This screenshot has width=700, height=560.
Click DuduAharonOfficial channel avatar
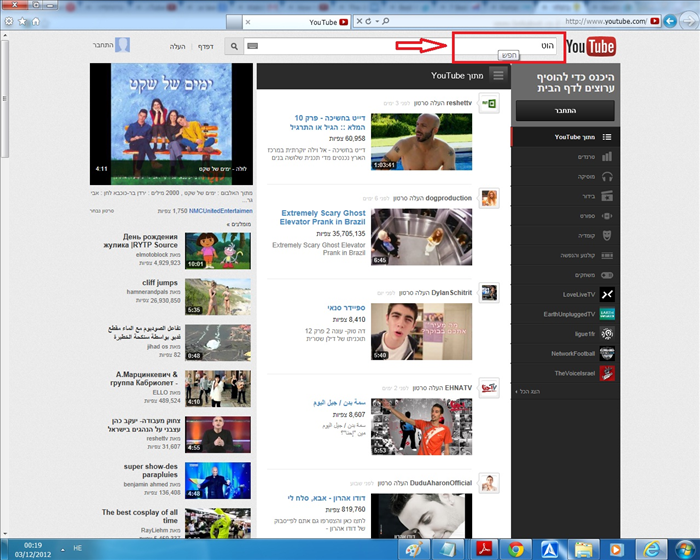pyautogui.click(x=489, y=483)
